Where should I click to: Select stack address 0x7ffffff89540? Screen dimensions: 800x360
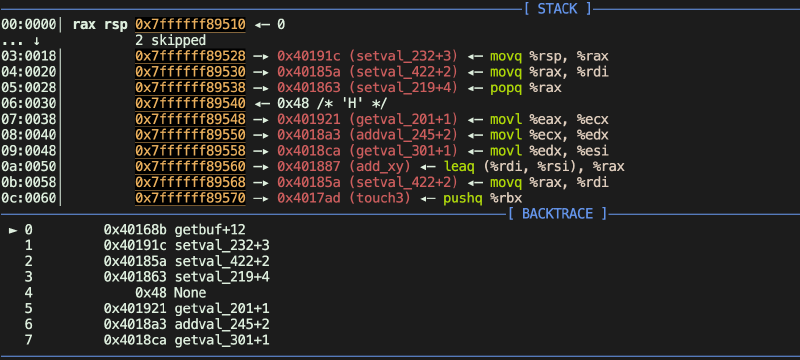pos(190,104)
